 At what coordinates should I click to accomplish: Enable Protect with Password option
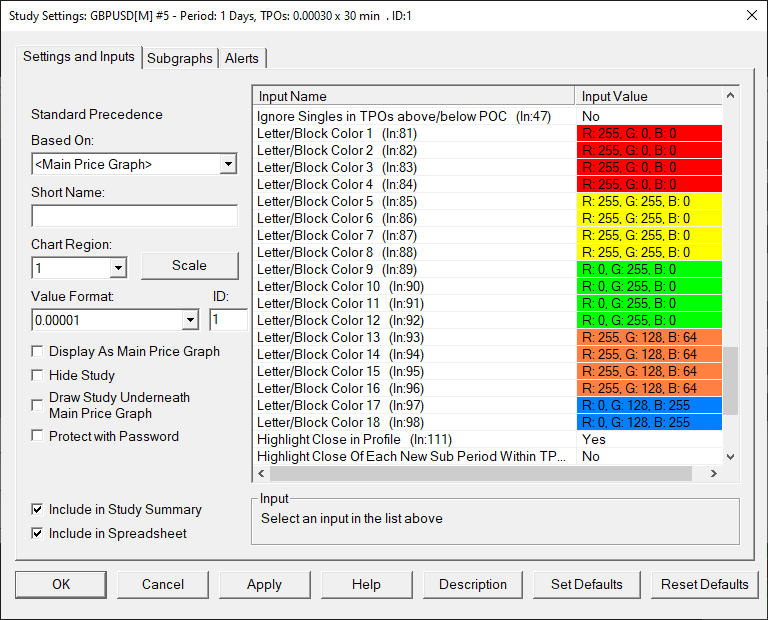tap(38, 436)
